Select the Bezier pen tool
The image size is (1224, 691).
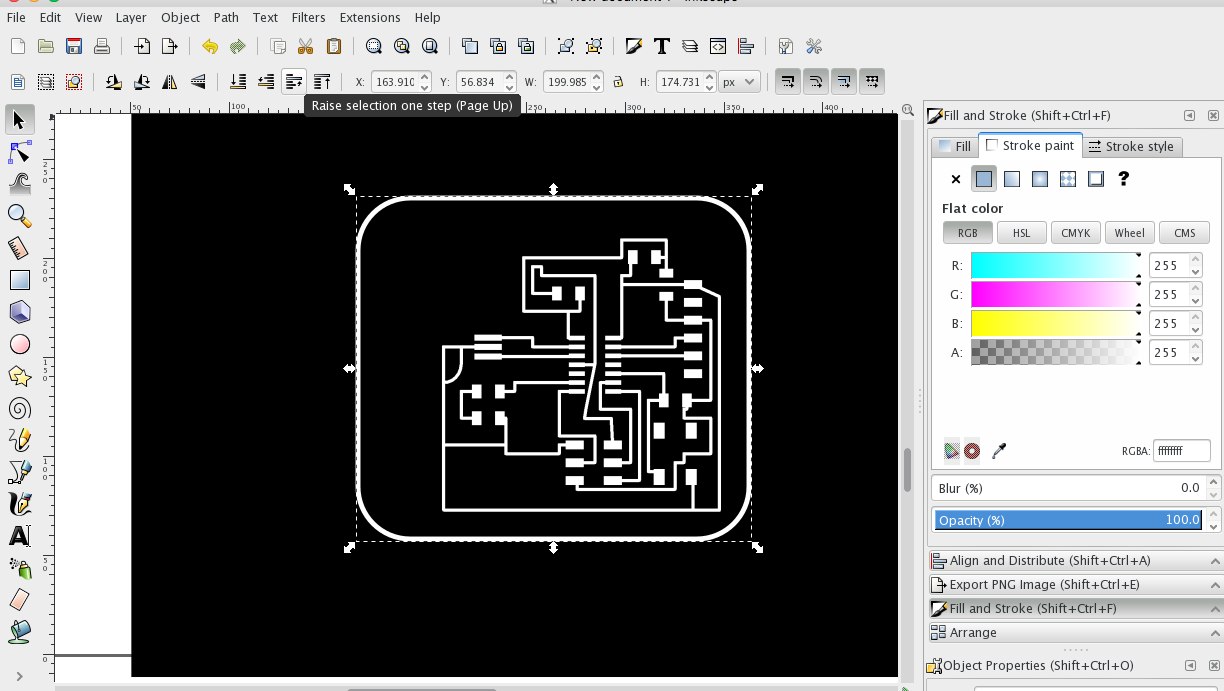point(19,472)
